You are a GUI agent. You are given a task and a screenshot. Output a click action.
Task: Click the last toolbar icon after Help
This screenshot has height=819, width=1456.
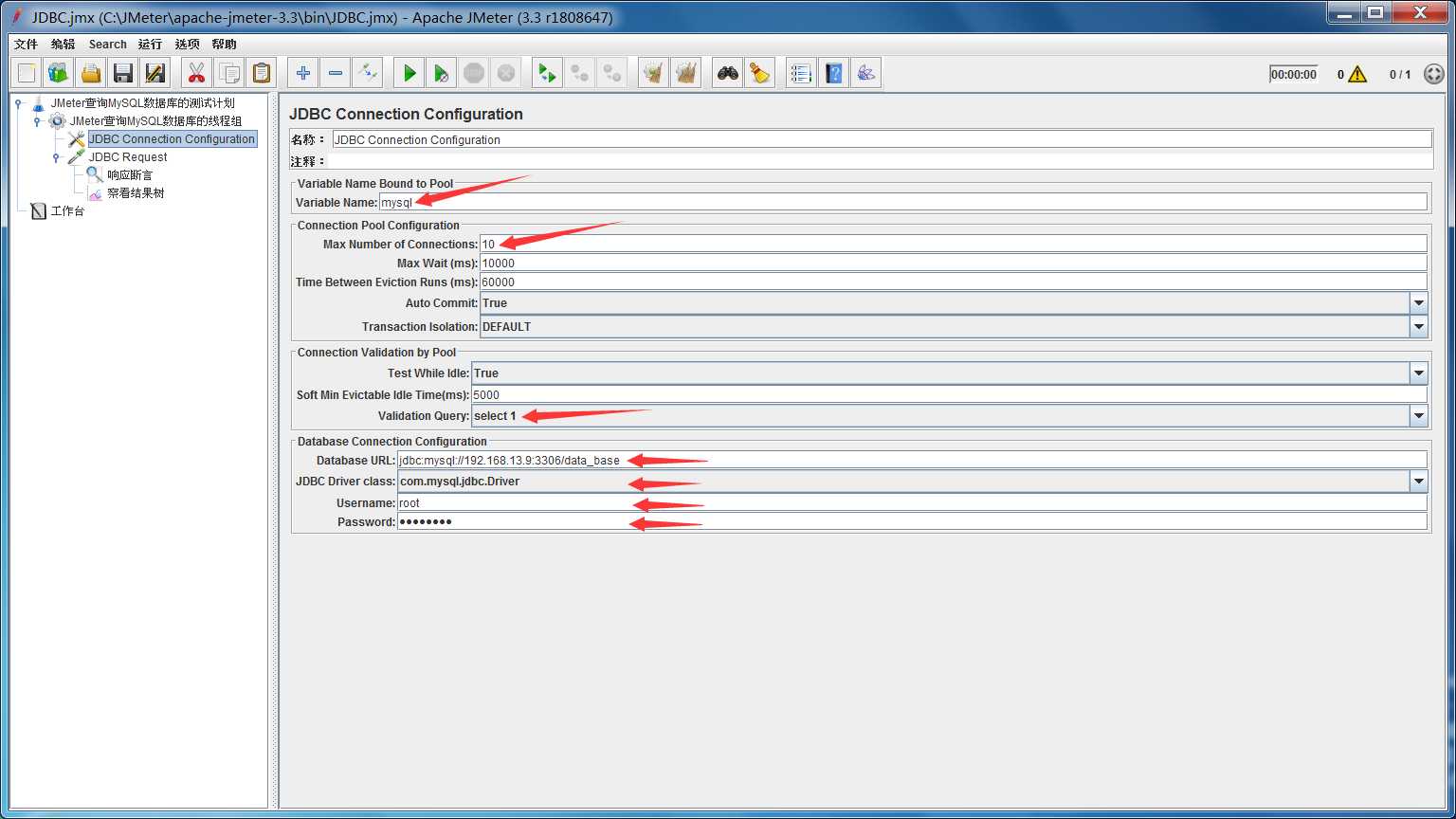pyautogui.click(x=865, y=73)
